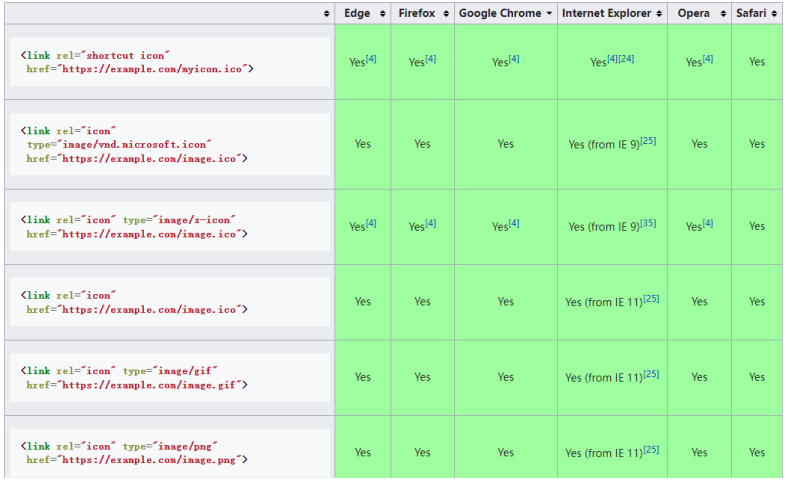Screen dimensions: 787x482
Task: Open reference [25] in the image.ico rel=icon row
Action: (651, 299)
